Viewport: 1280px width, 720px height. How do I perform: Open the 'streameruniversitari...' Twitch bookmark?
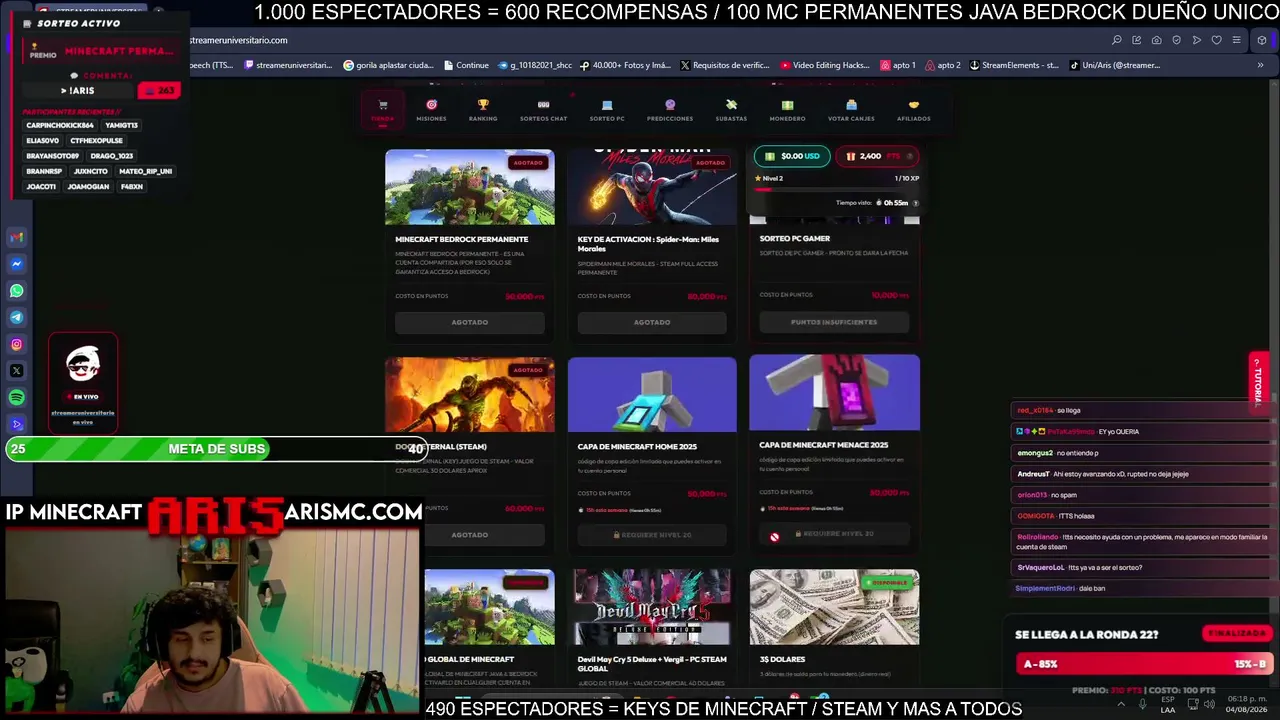(288, 65)
